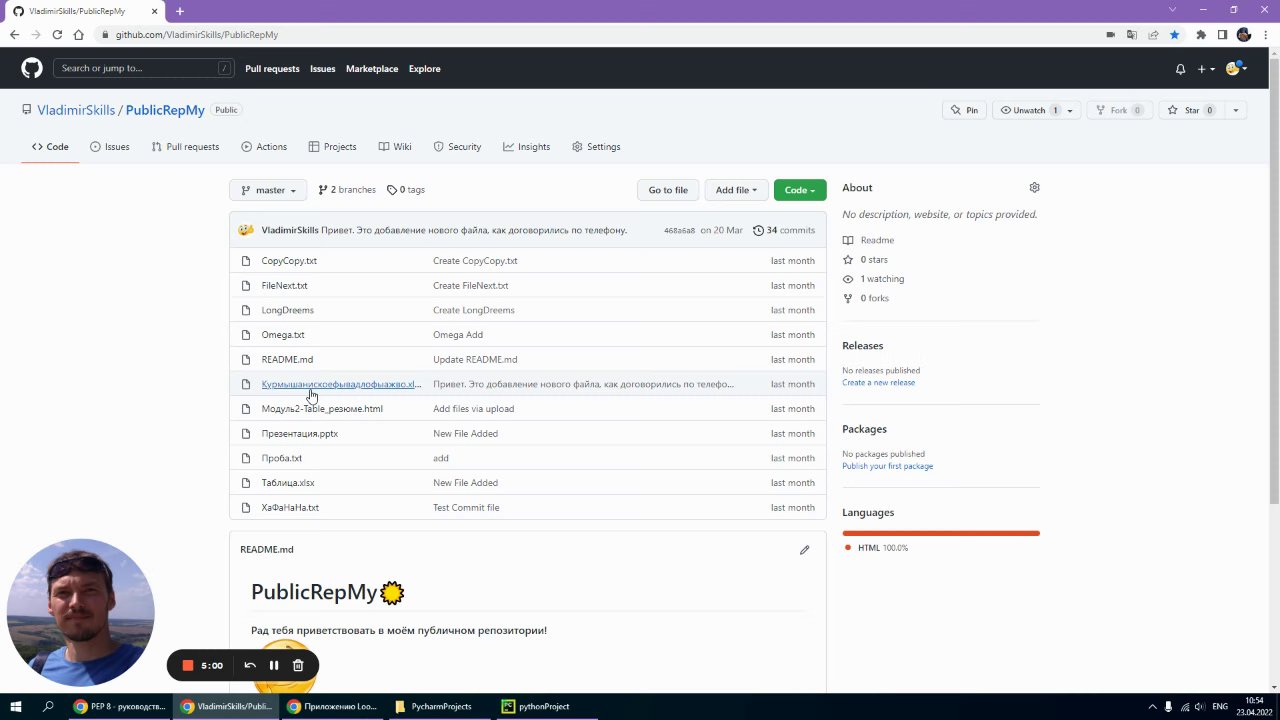The width and height of the screenshot is (1280, 720).
Task: View the 0 tags link
Action: tap(406, 190)
